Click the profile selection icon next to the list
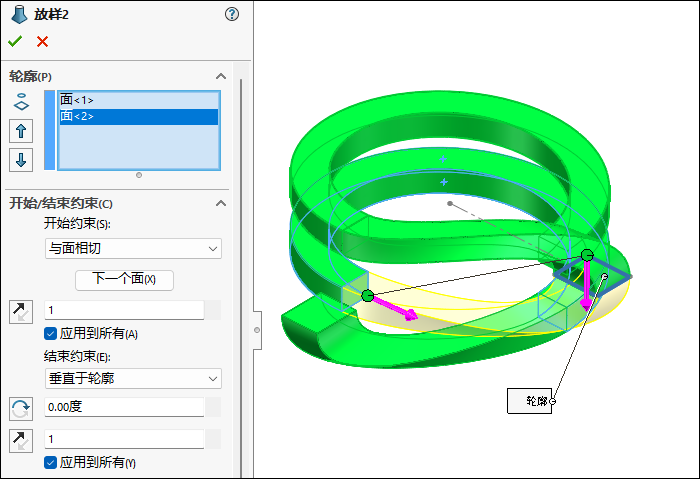 21,102
